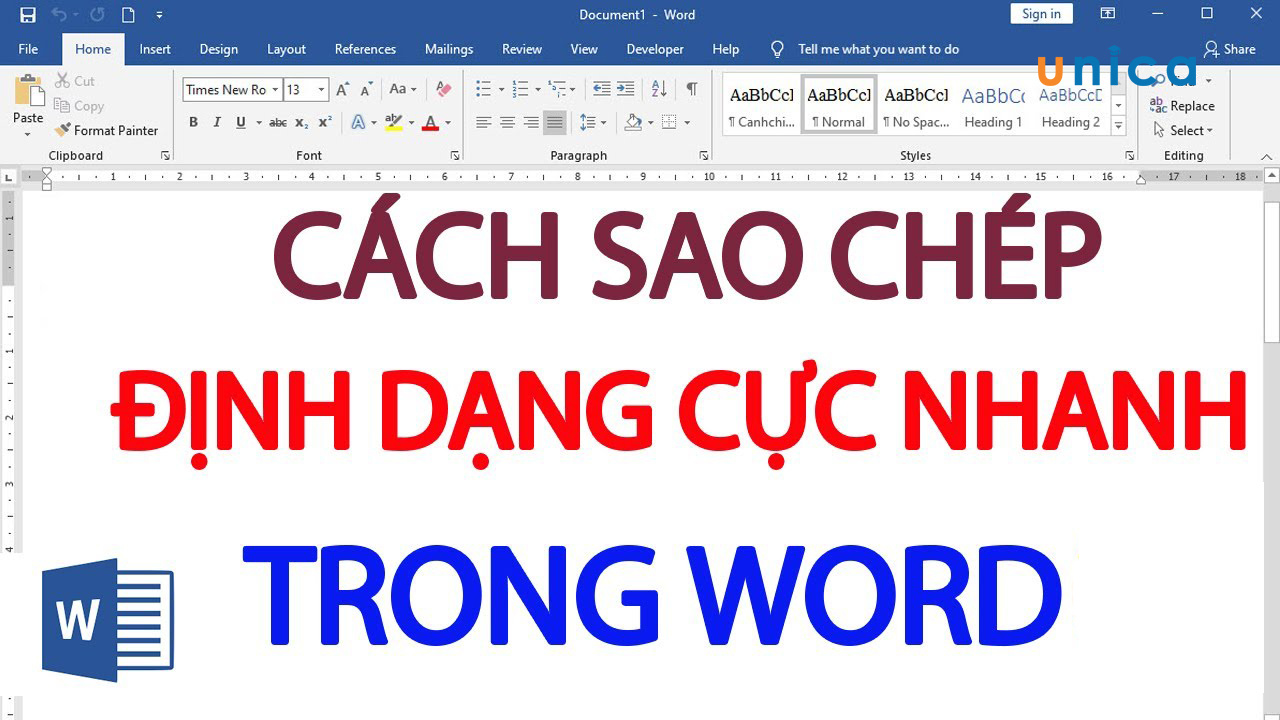Click the red Font Color swatch
The height and width of the screenshot is (720, 1280).
[x=430, y=122]
